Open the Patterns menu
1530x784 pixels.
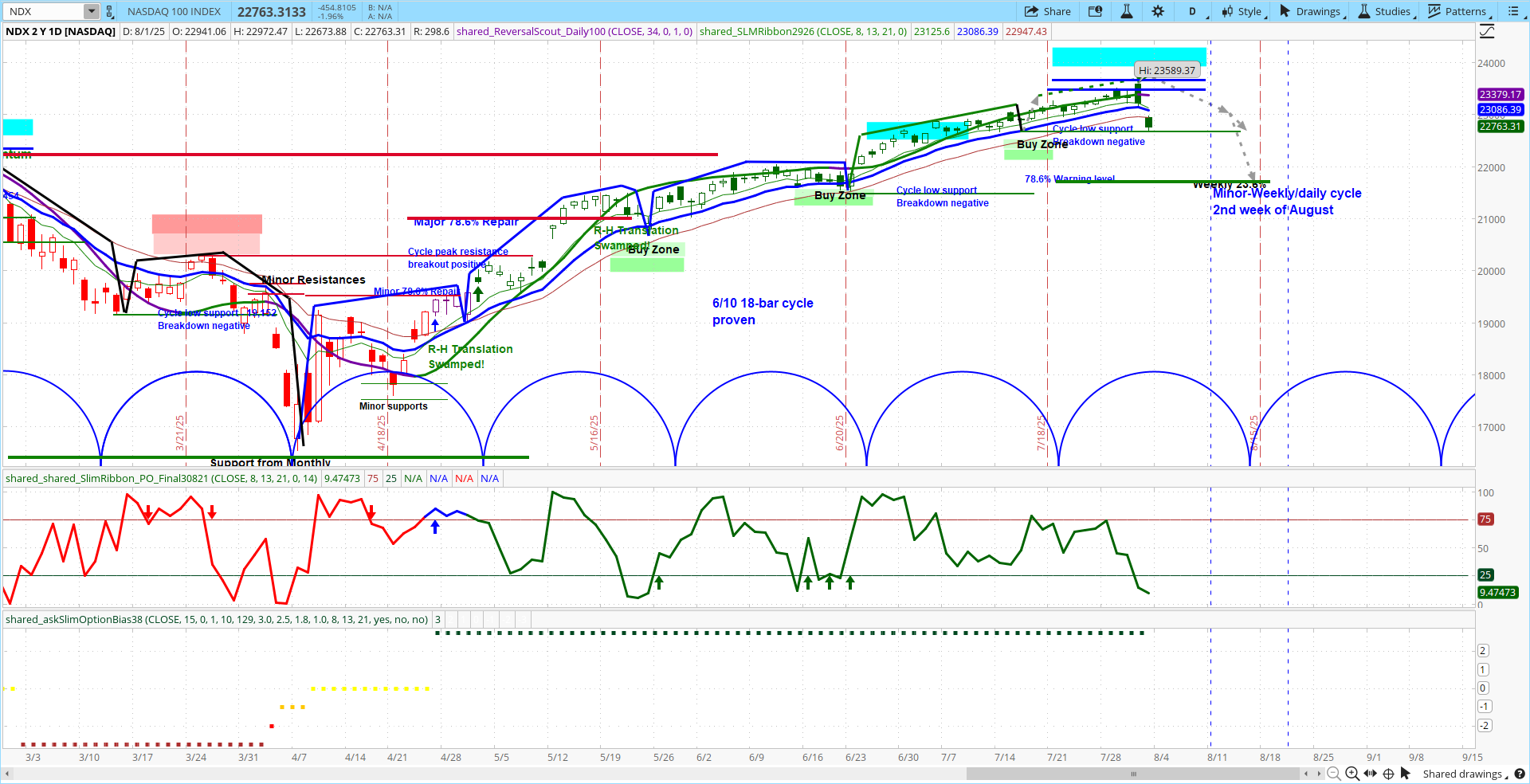(x=1457, y=11)
